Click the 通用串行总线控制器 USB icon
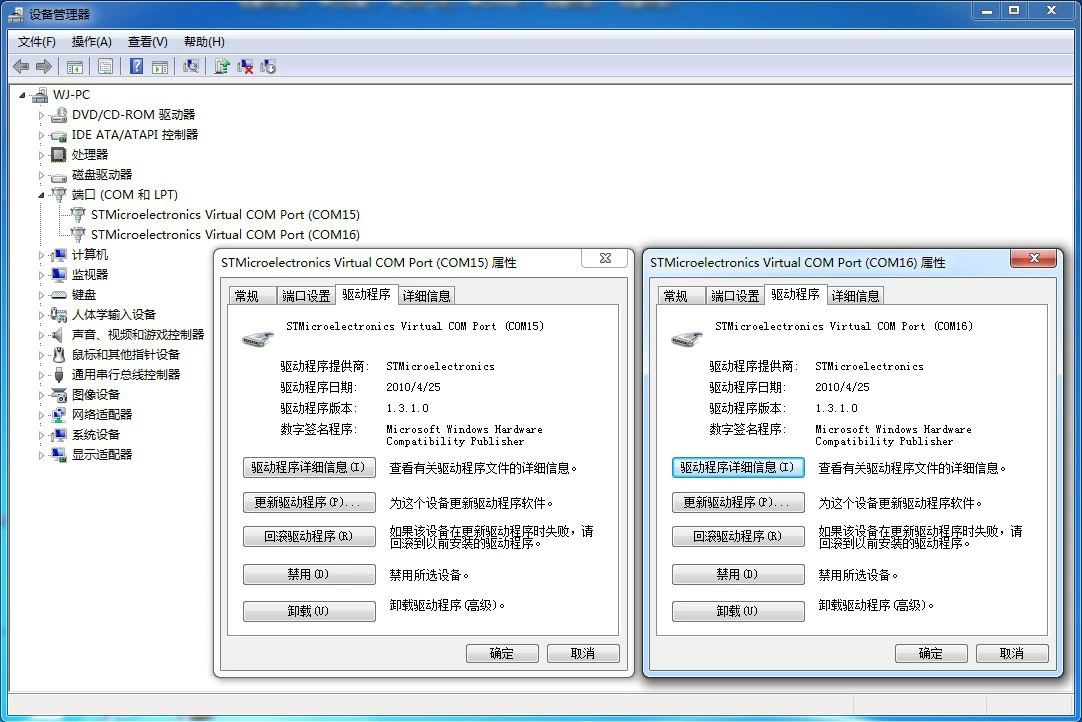This screenshot has width=1082, height=722. point(59,375)
